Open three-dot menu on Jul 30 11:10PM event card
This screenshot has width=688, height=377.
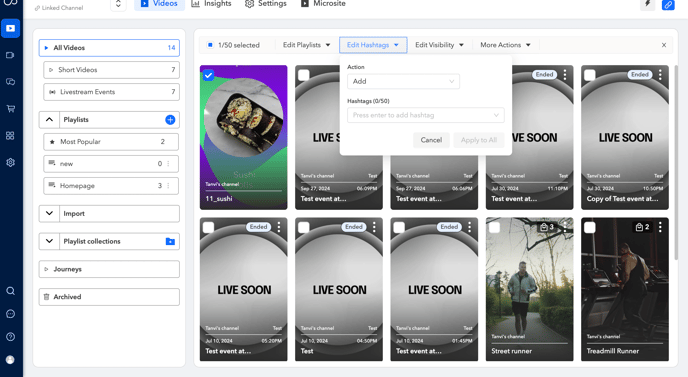[565, 75]
